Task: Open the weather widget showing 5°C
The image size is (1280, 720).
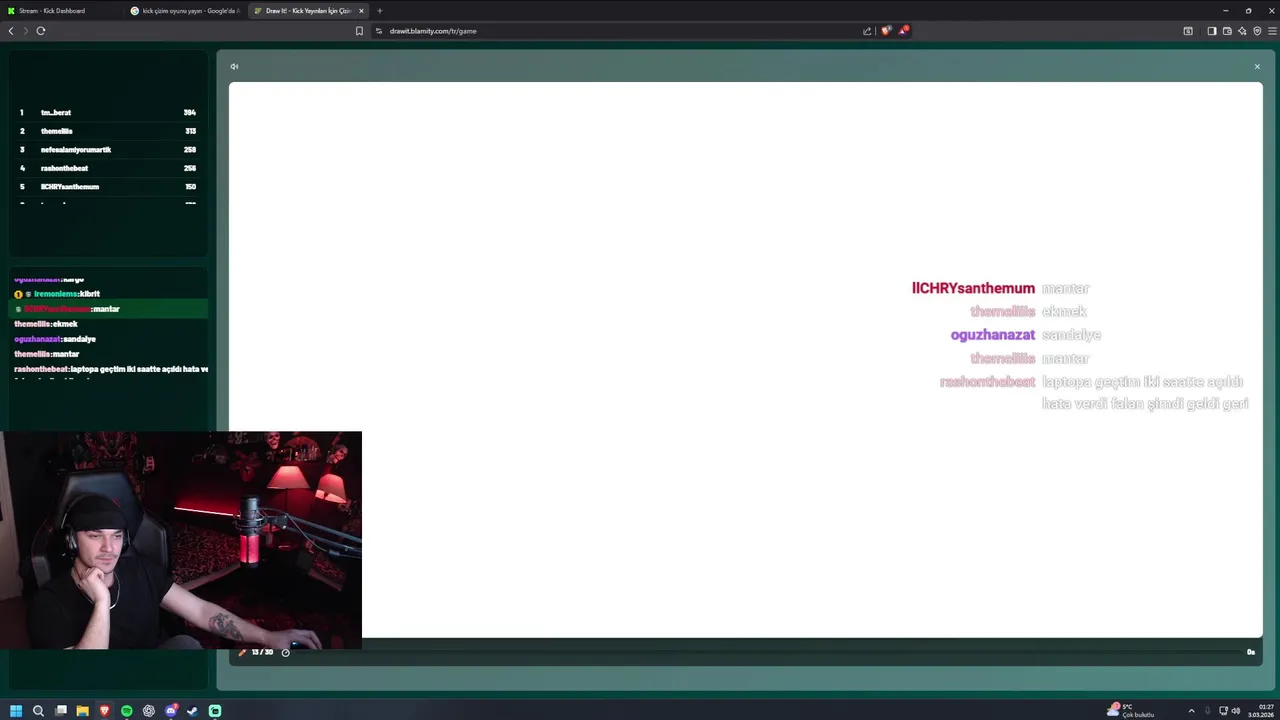Action: click(x=1131, y=710)
